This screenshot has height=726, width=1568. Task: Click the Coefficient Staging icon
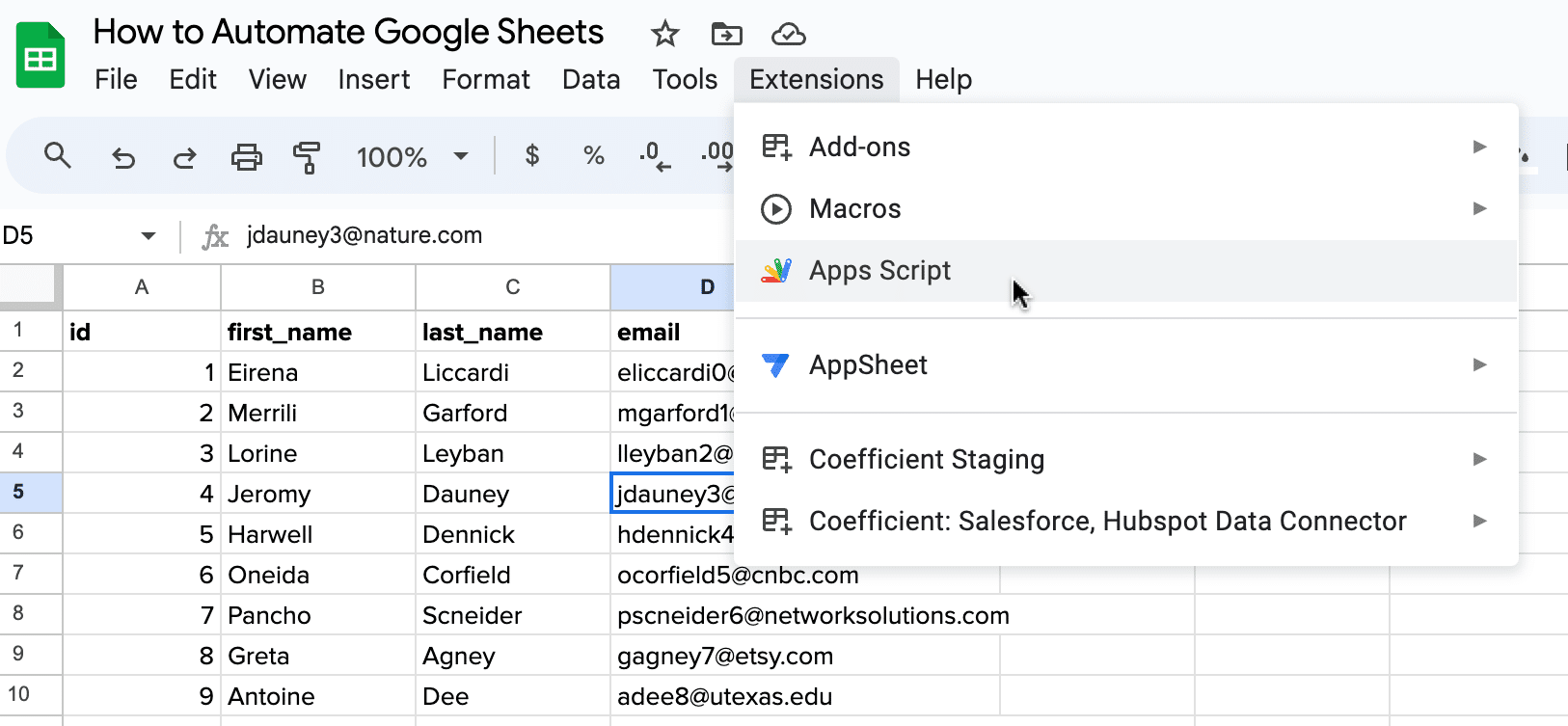(776, 459)
